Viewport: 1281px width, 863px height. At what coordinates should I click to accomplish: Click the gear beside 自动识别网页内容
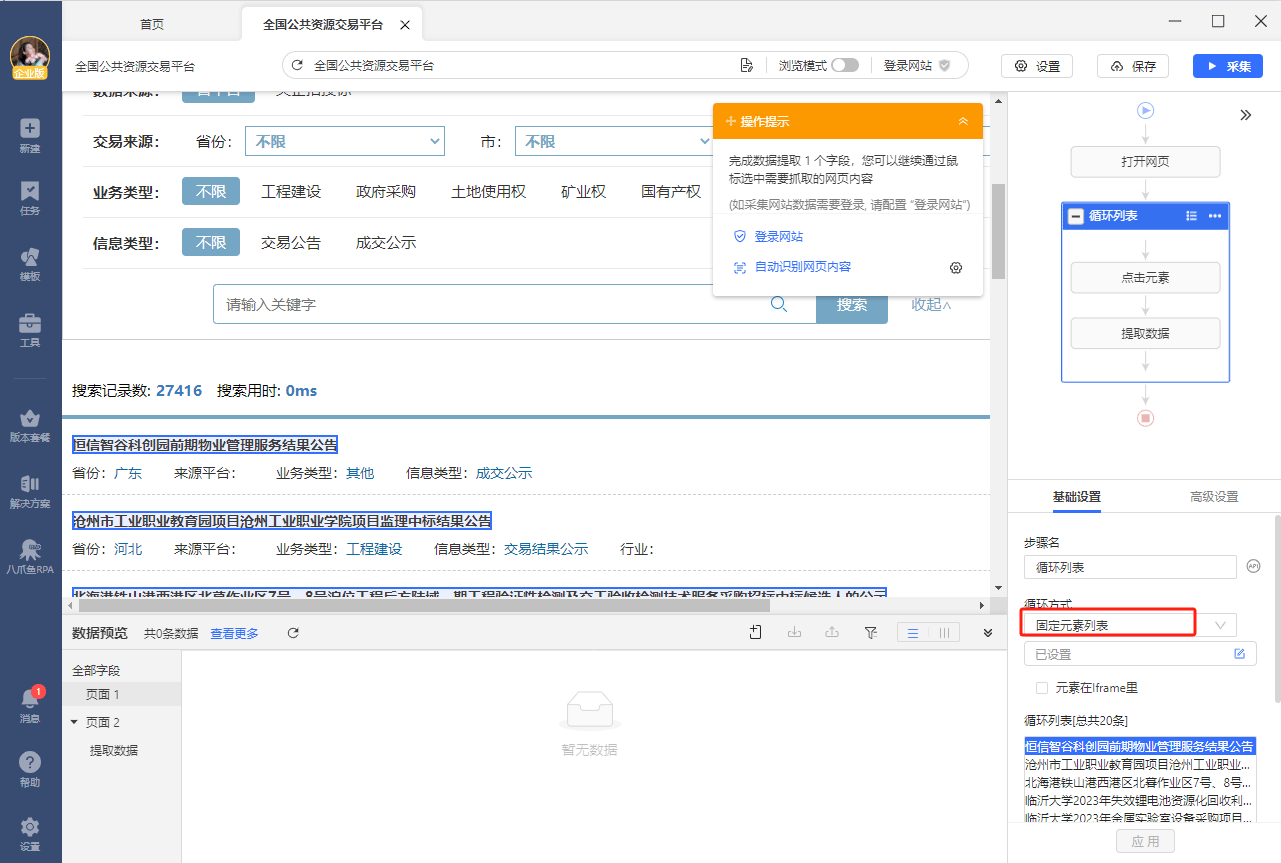point(956,268)
